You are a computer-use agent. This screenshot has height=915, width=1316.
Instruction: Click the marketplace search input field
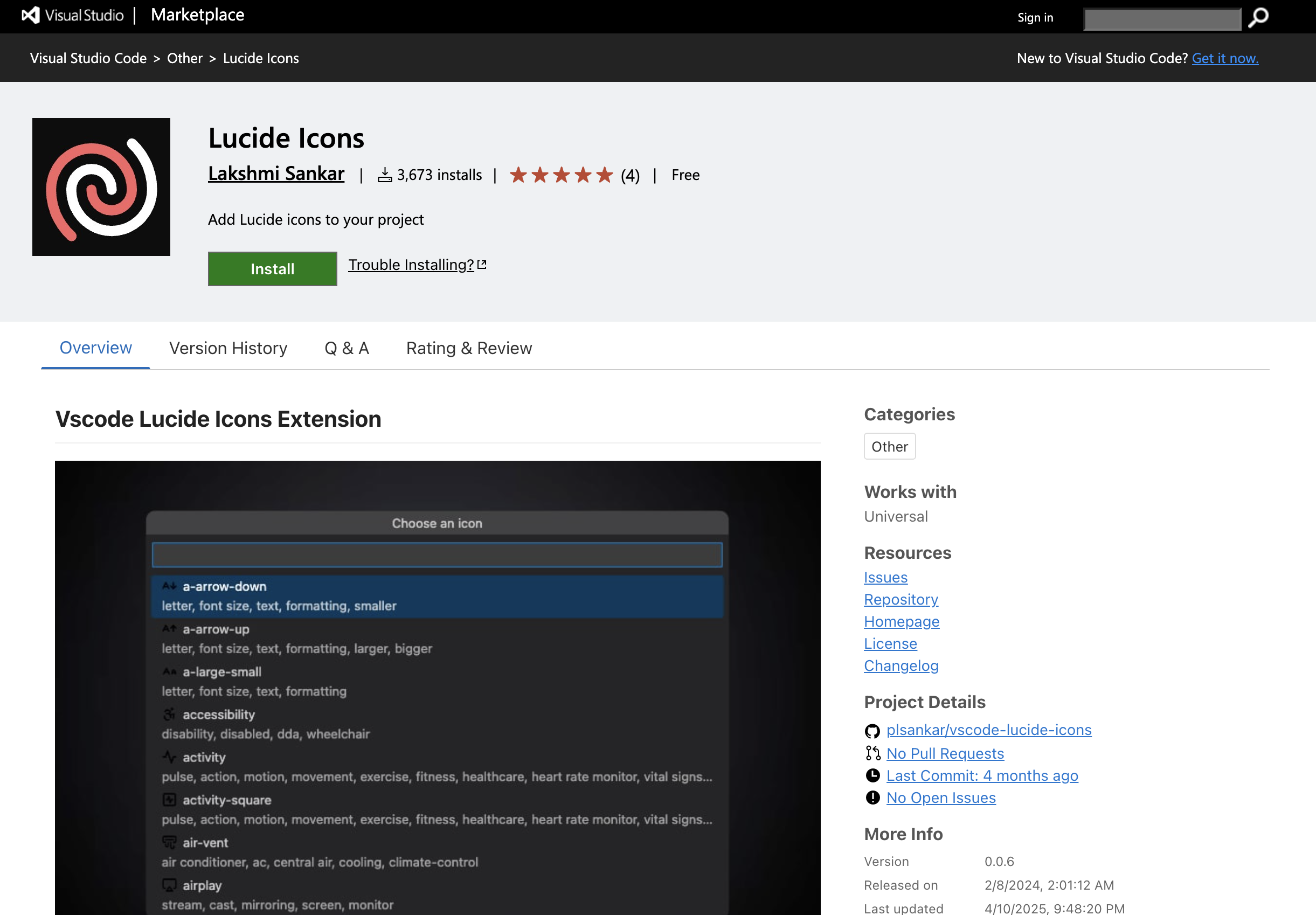1162,19
